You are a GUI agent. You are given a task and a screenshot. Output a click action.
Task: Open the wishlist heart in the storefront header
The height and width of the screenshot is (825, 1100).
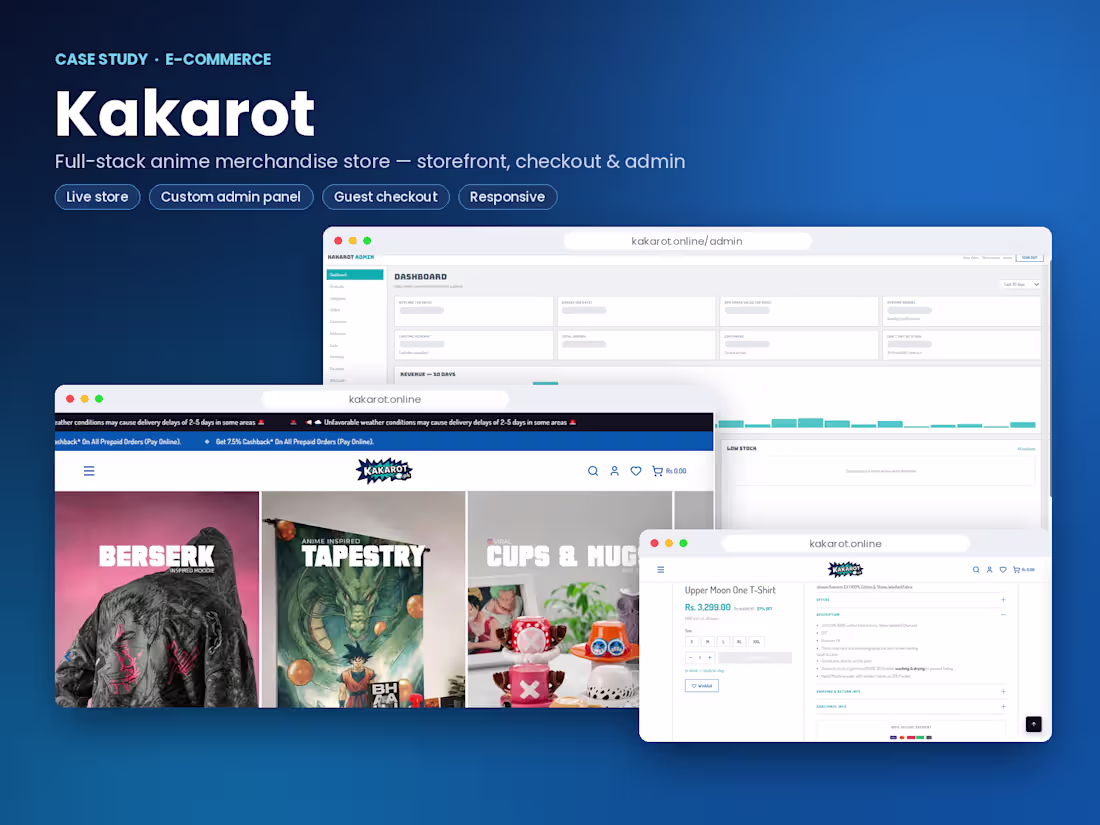pos(636,471)
